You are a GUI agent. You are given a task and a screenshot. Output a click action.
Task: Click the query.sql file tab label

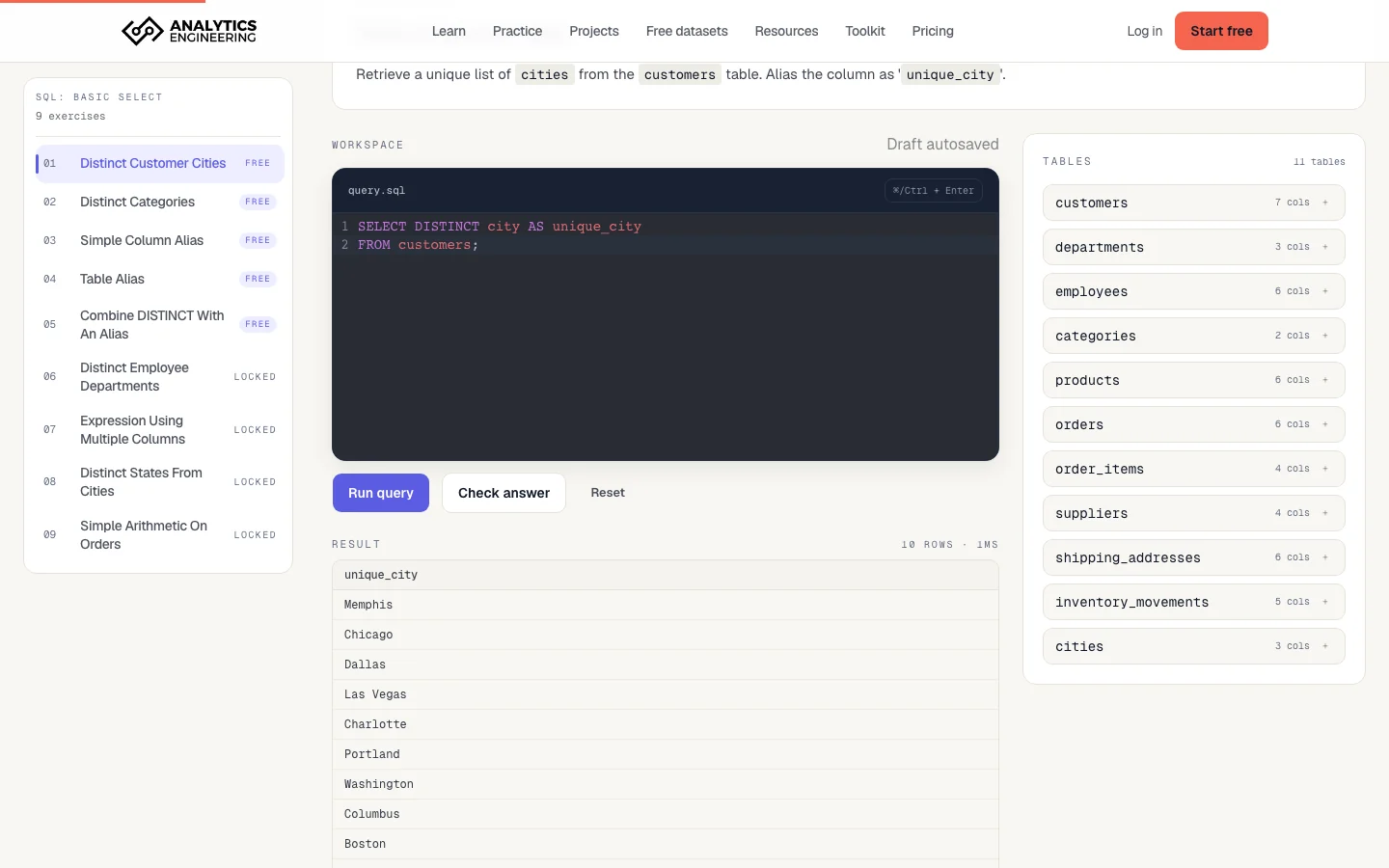point(376,191)
